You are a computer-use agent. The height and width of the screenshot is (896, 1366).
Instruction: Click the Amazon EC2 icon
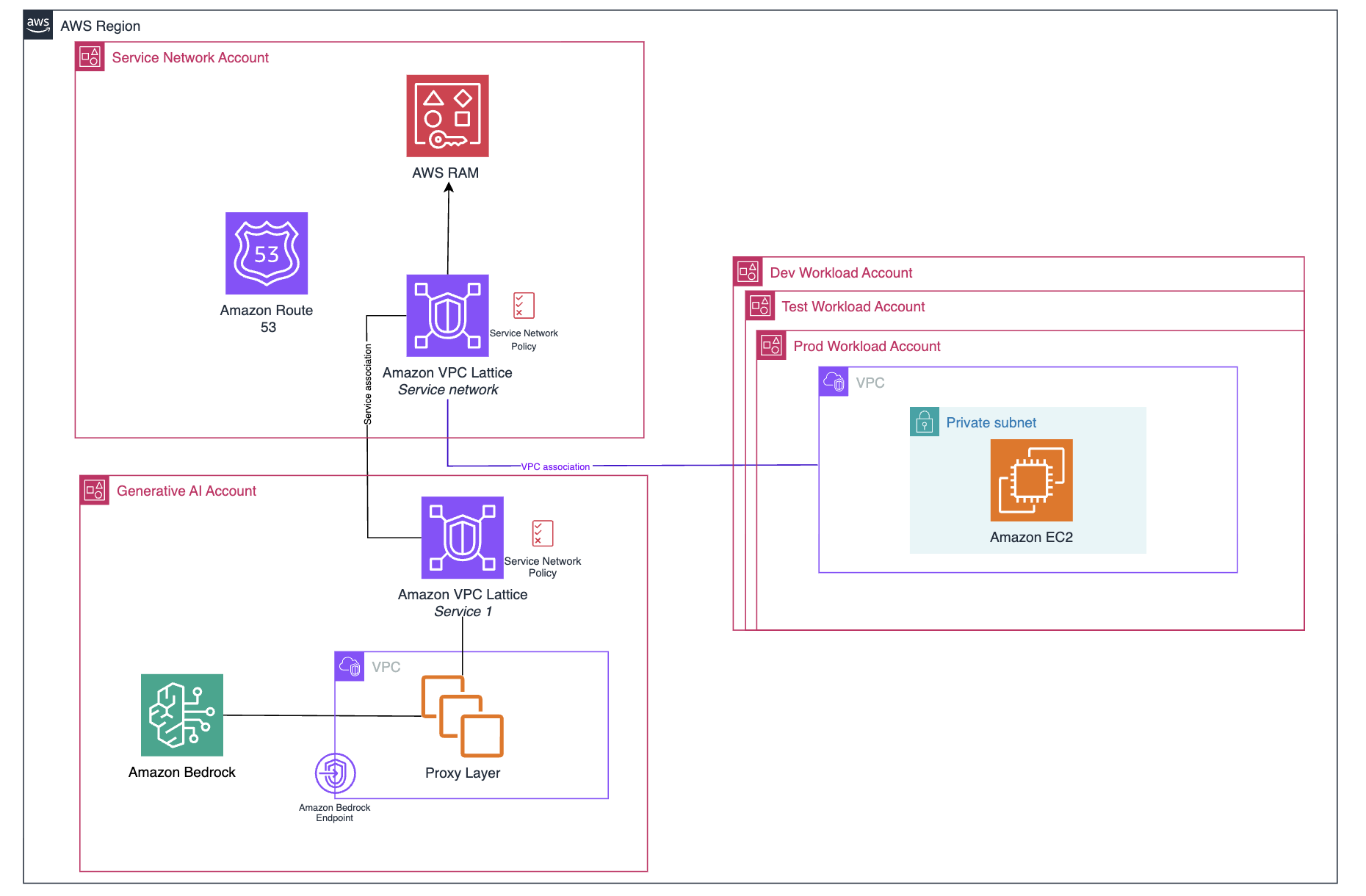coord(1031,480)
